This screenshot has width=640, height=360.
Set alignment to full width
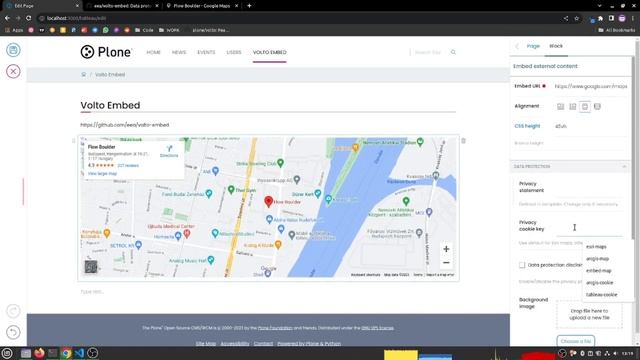point(597,107)
